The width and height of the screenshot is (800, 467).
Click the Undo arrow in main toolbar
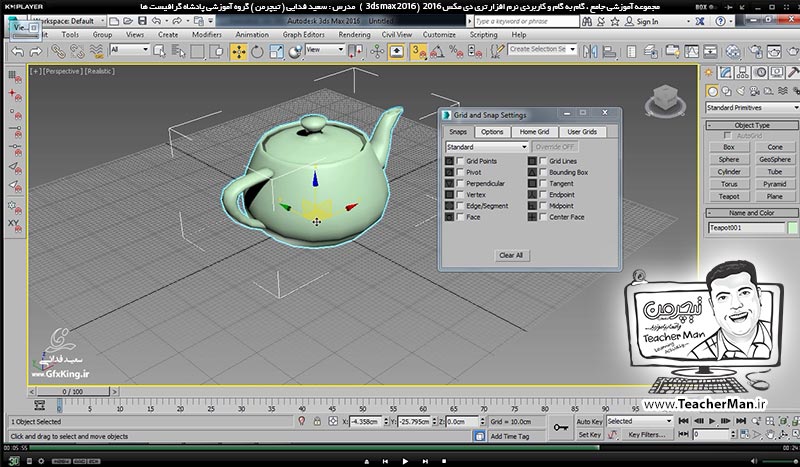click(x=17, y=52)
